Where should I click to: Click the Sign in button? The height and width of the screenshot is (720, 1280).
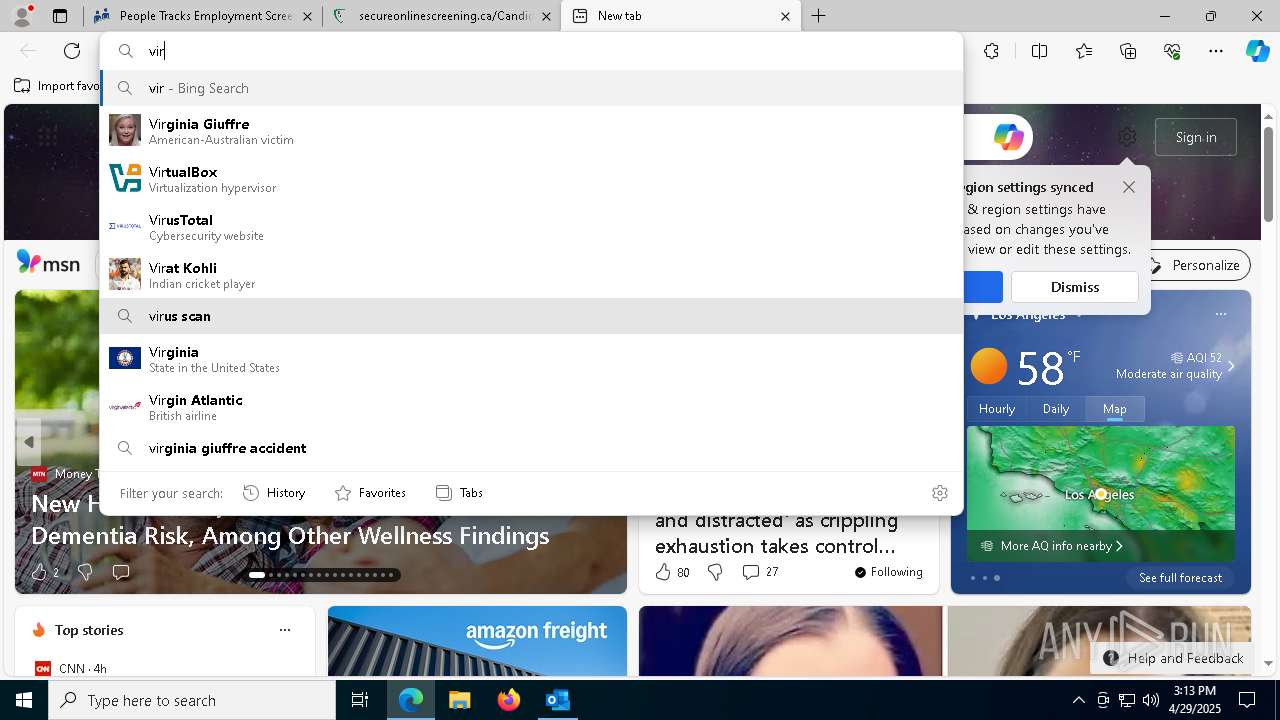[x=1196, y=137]
